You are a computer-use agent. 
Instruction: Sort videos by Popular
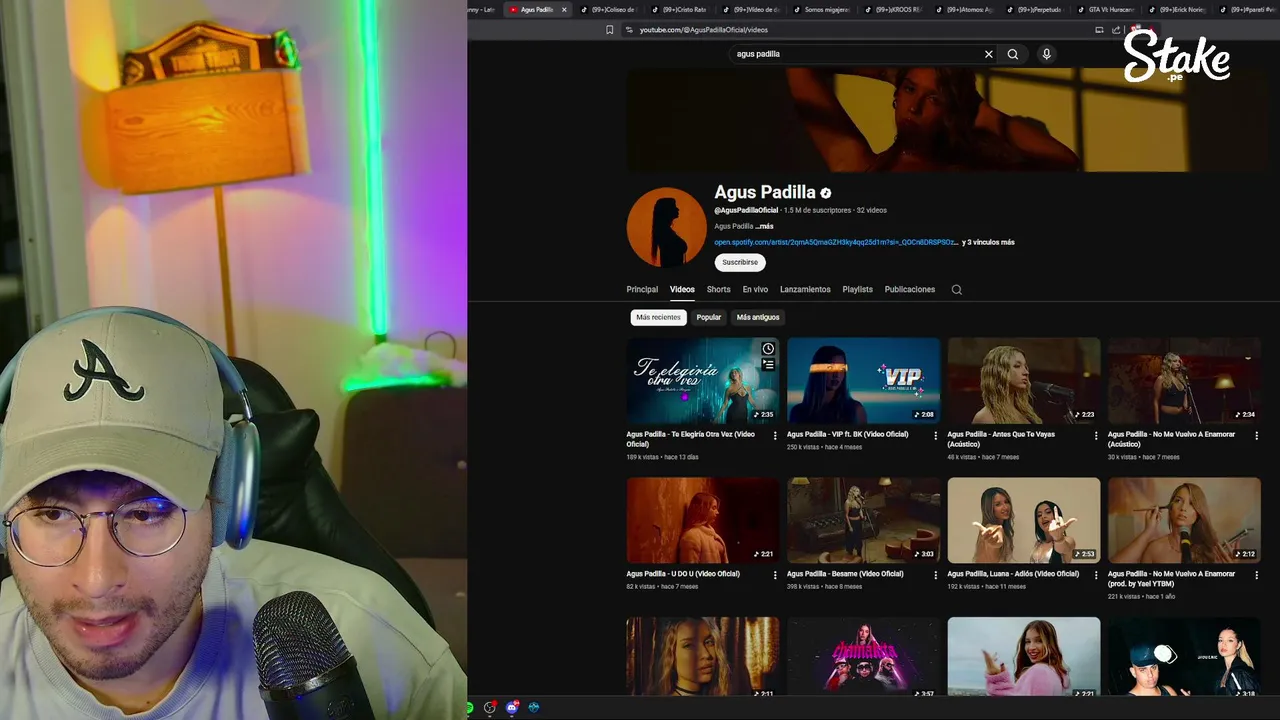709,317
